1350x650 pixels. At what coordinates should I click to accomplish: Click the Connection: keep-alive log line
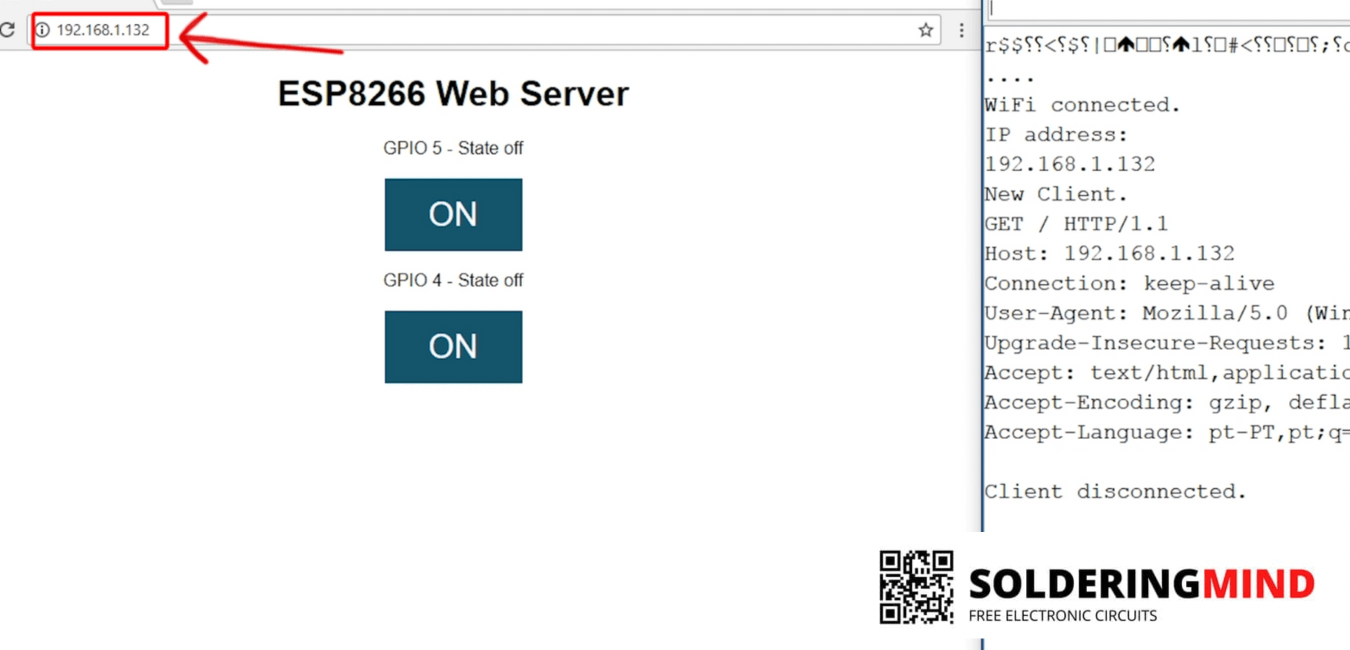1130,283
